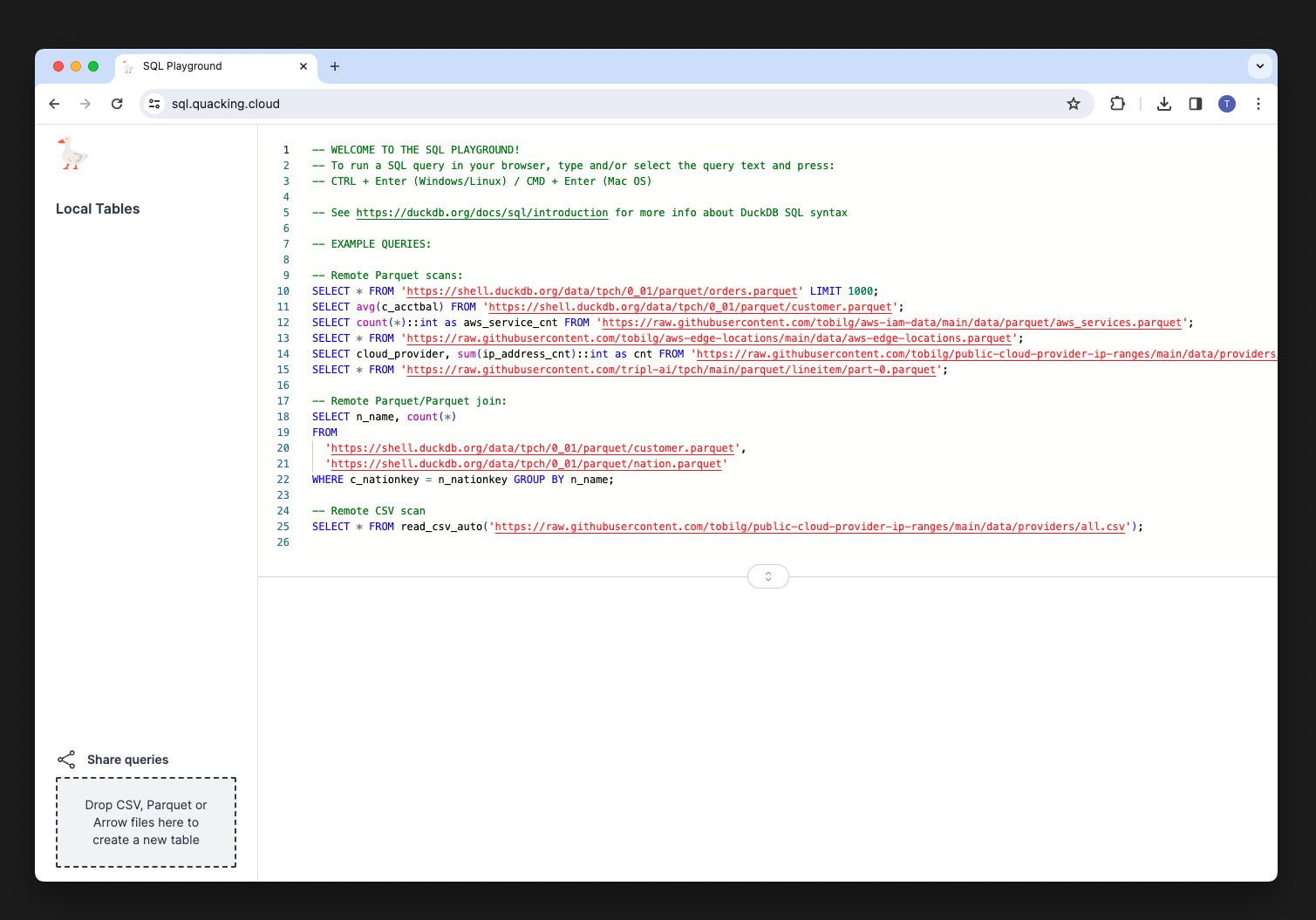Image resolution: width=1316 pixels, height=920 pixels.
Task: Open the duckdb.org SQL introduction link
Action: click(482, 212)
